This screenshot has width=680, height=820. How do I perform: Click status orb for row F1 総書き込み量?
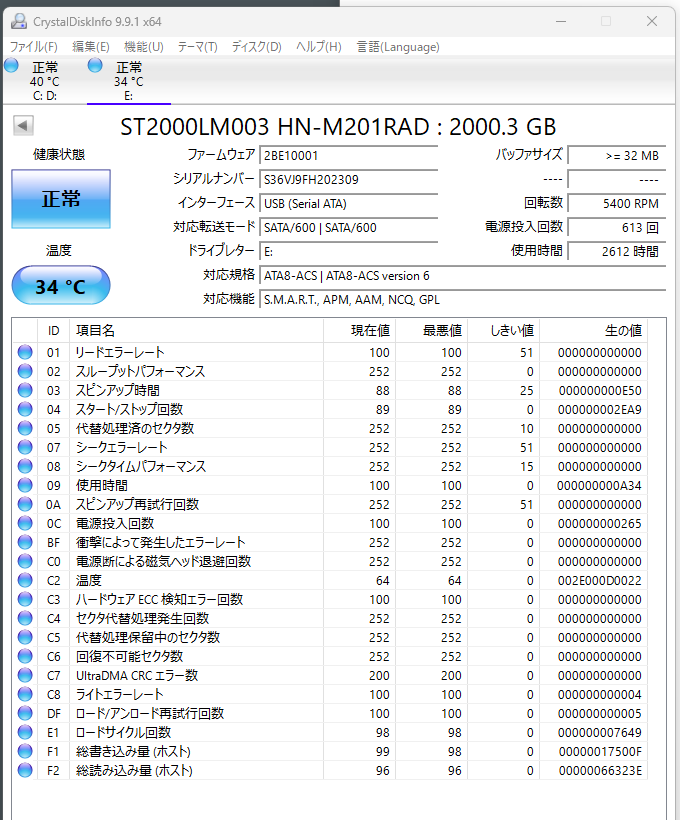[x=25, y=751]
